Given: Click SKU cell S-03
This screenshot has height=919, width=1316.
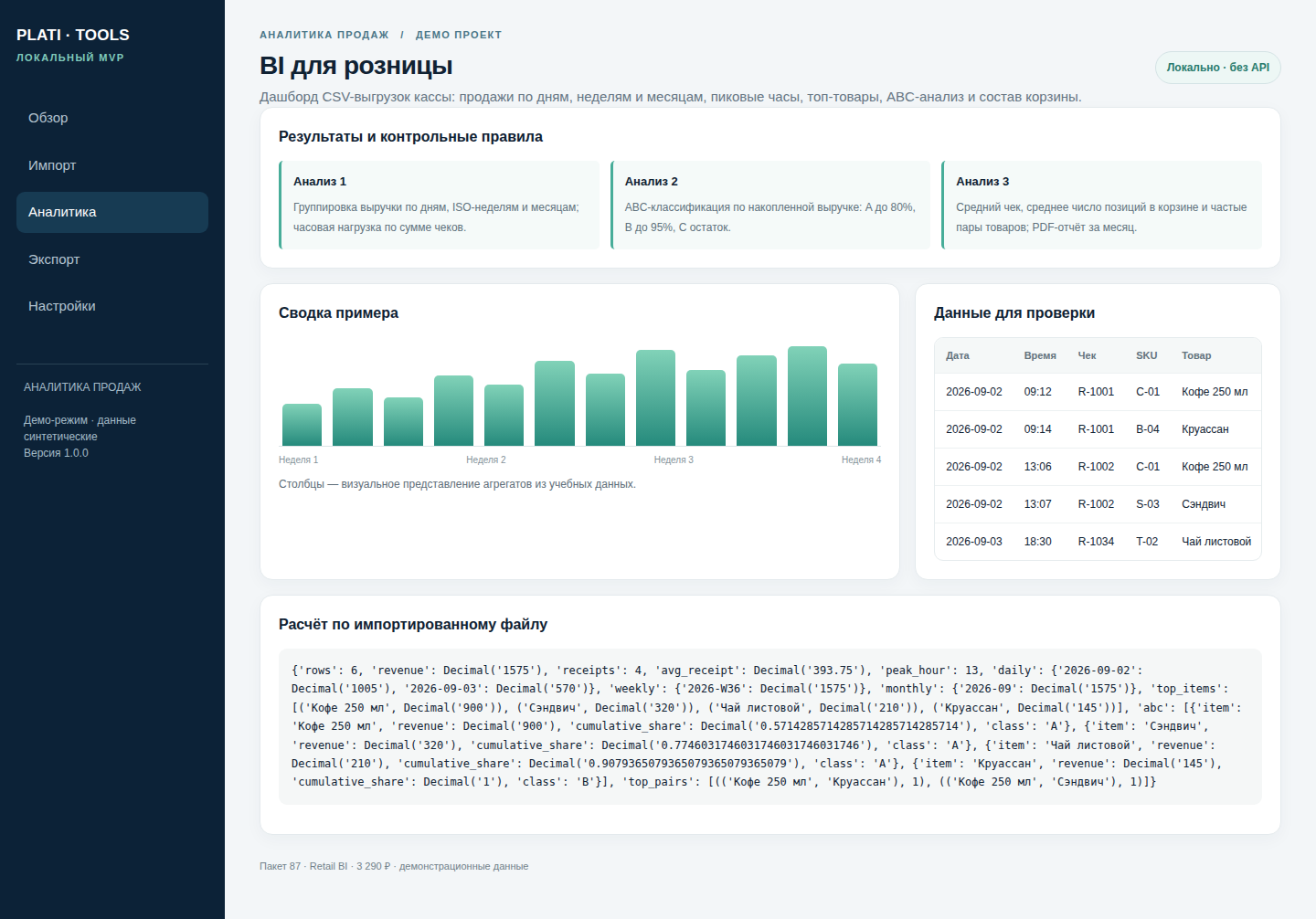Looking at the screenshot, I should 1148,504.
